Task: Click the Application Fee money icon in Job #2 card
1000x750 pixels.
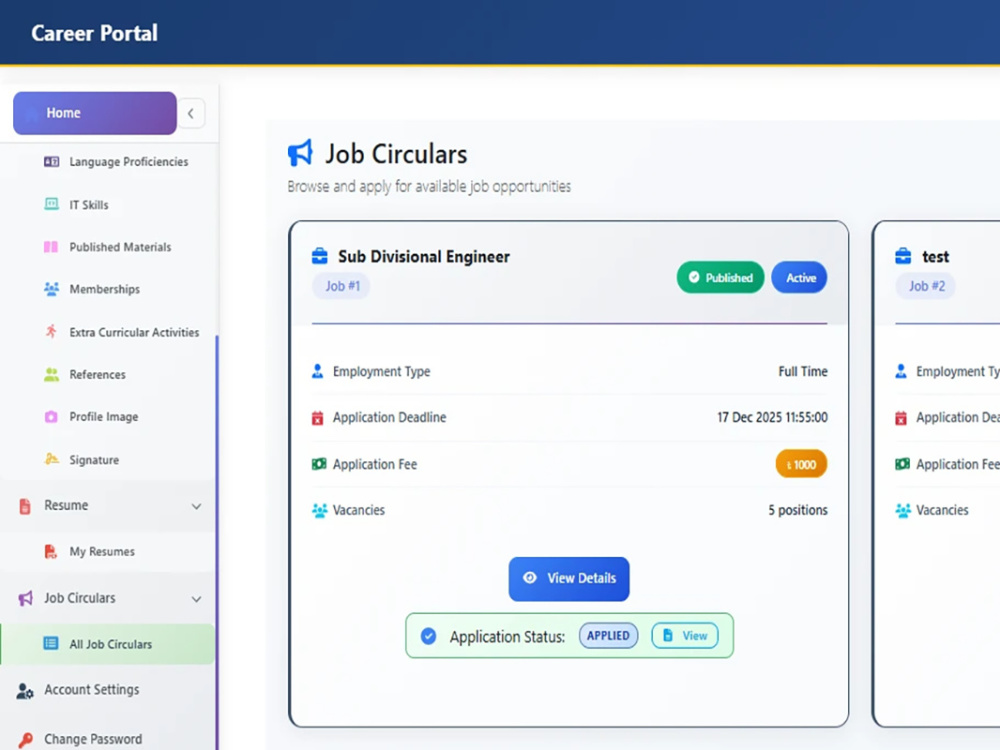Action: point(902,464)
